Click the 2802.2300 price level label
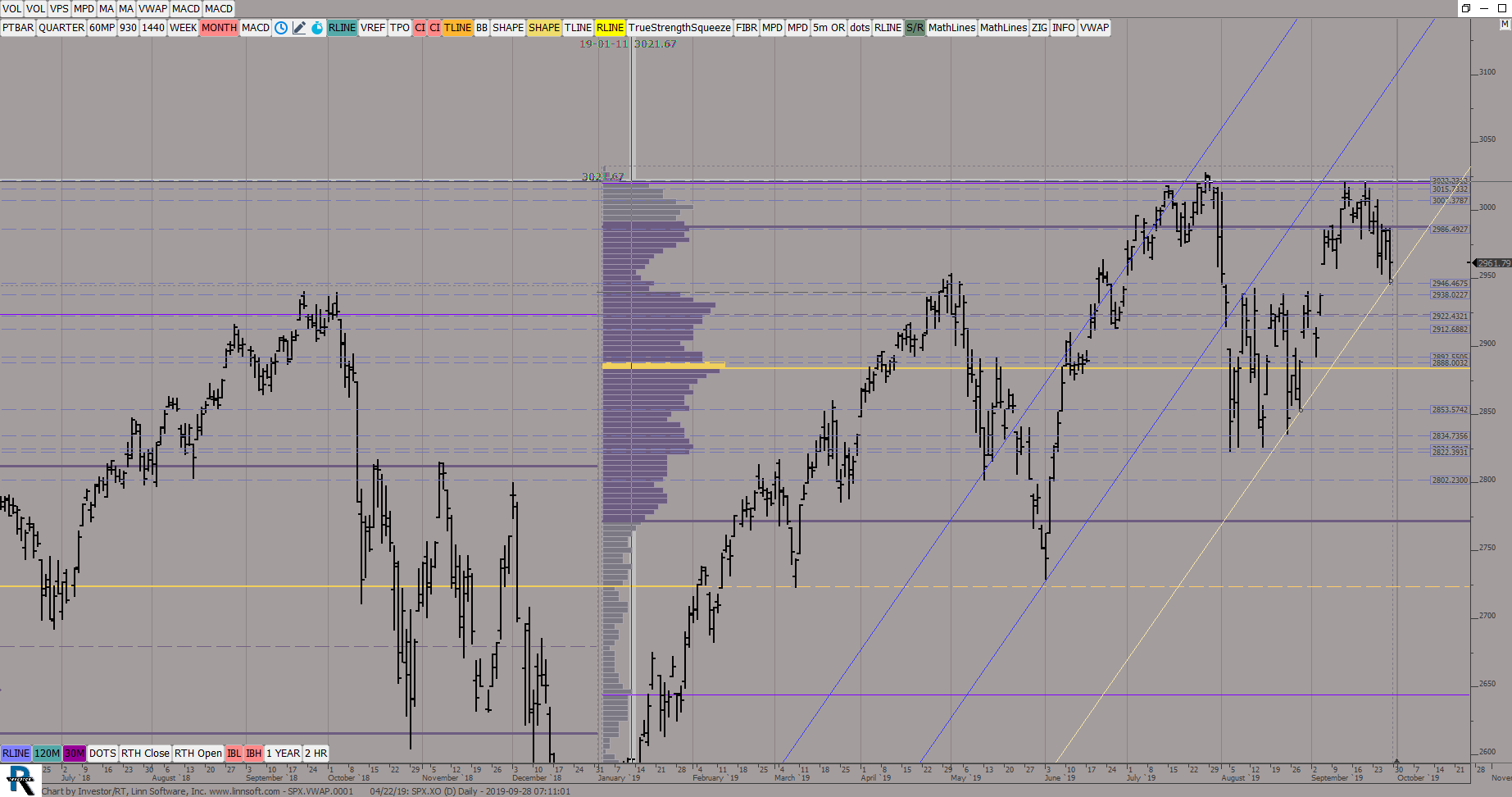The height and width of the screenshot is (797, 1512). click(x=1450, y=480)
